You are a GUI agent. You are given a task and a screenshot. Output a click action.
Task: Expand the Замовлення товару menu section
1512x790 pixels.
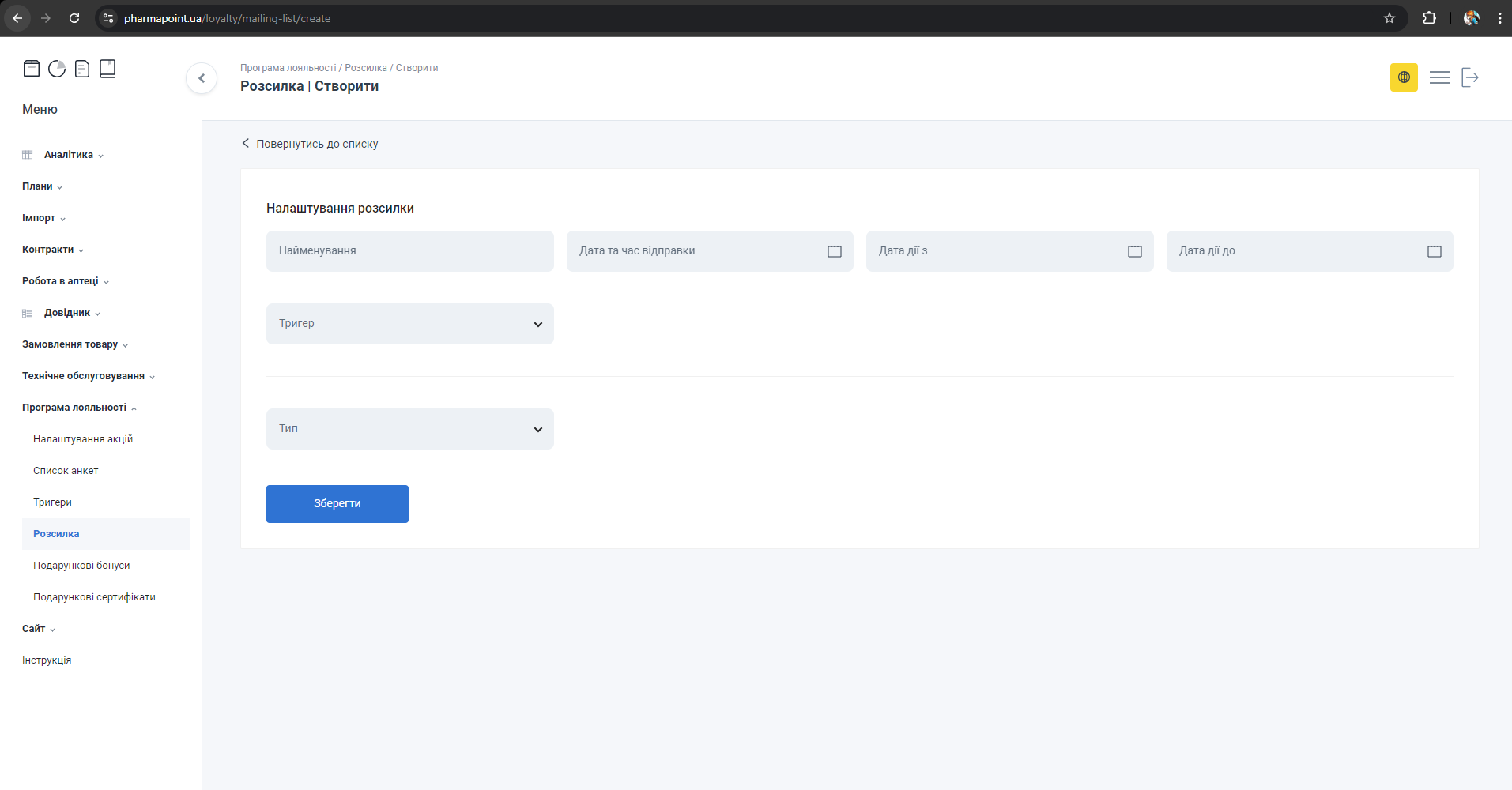tap(70, 344)
